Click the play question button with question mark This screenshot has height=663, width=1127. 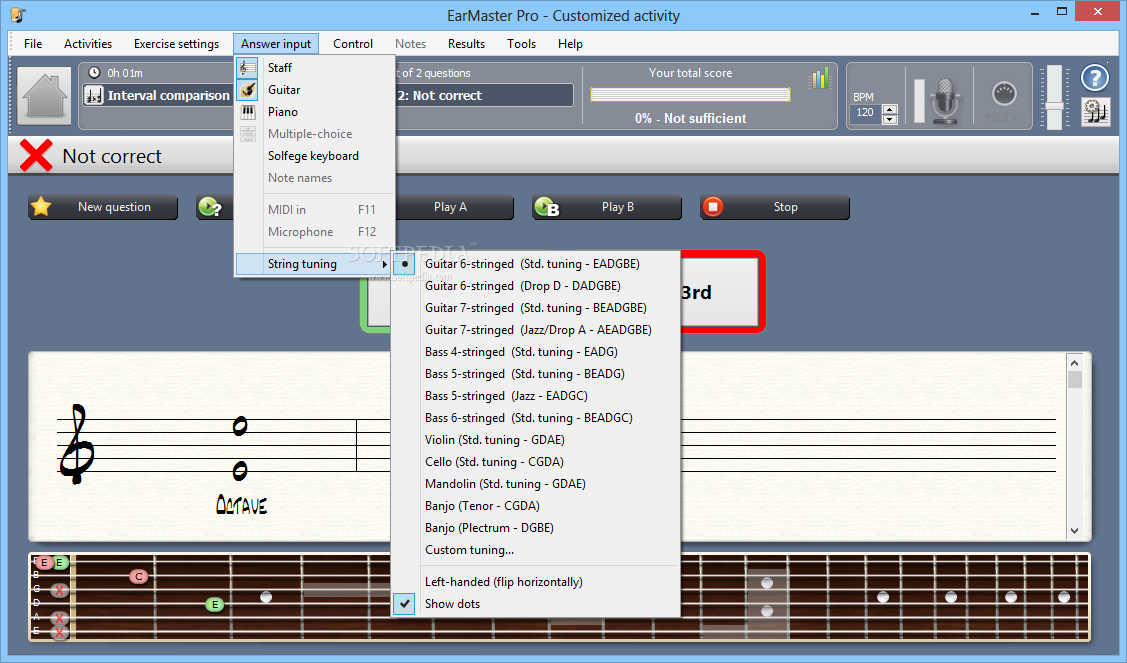[x=216, y=207]
